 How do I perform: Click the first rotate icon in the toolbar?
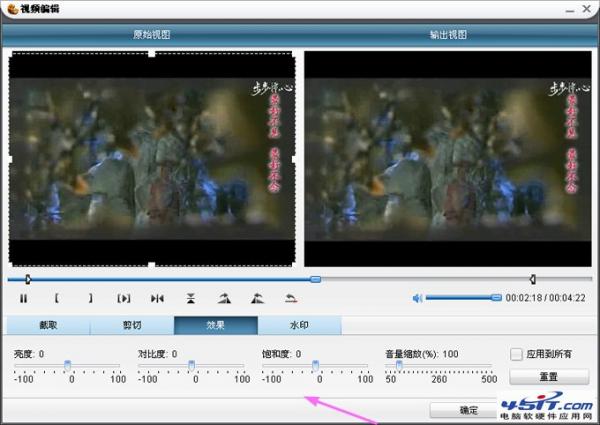(x=224, y=298)
